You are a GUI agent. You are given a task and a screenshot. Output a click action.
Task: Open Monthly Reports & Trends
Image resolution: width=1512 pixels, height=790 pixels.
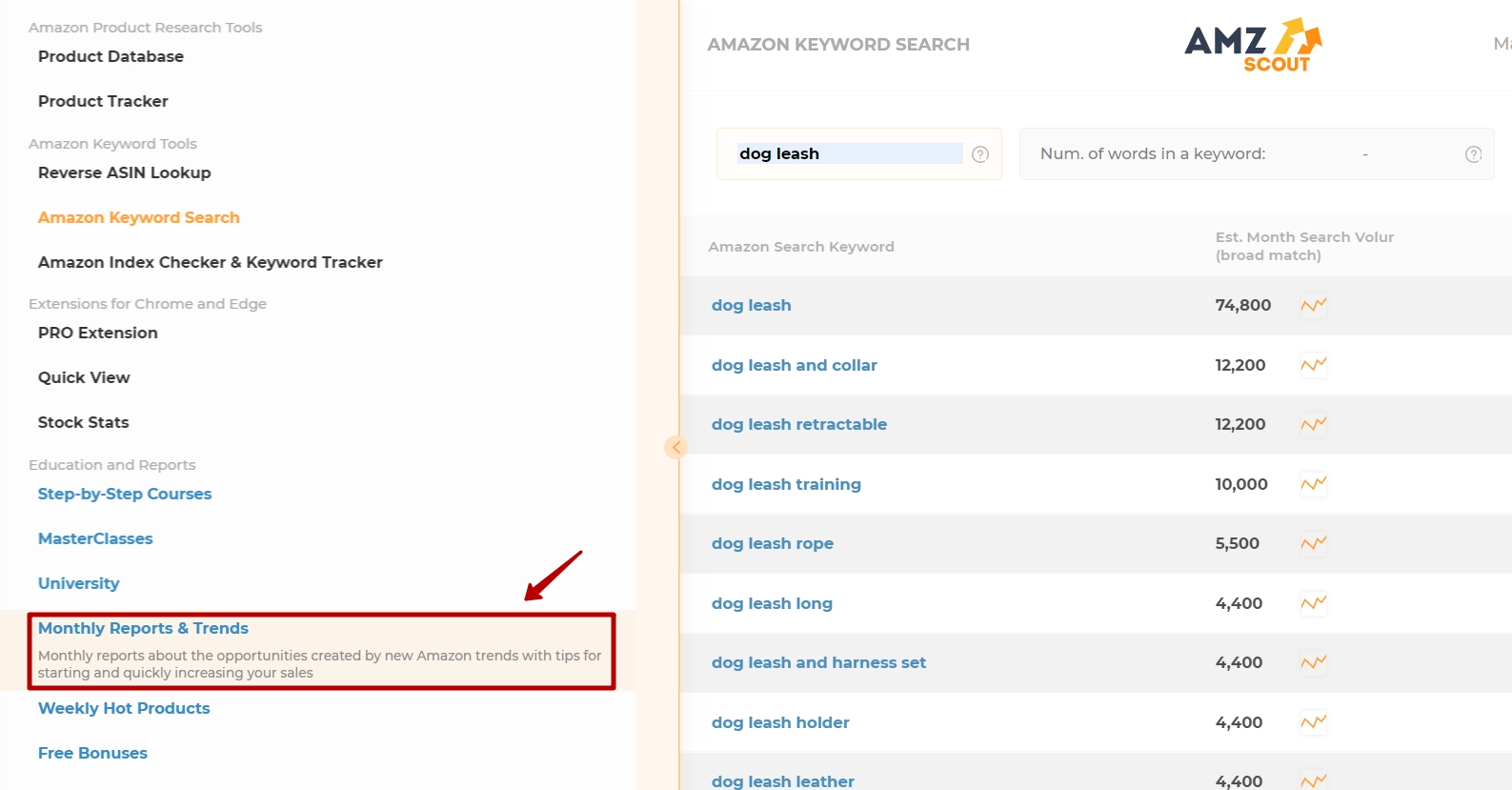coord(143,628)
